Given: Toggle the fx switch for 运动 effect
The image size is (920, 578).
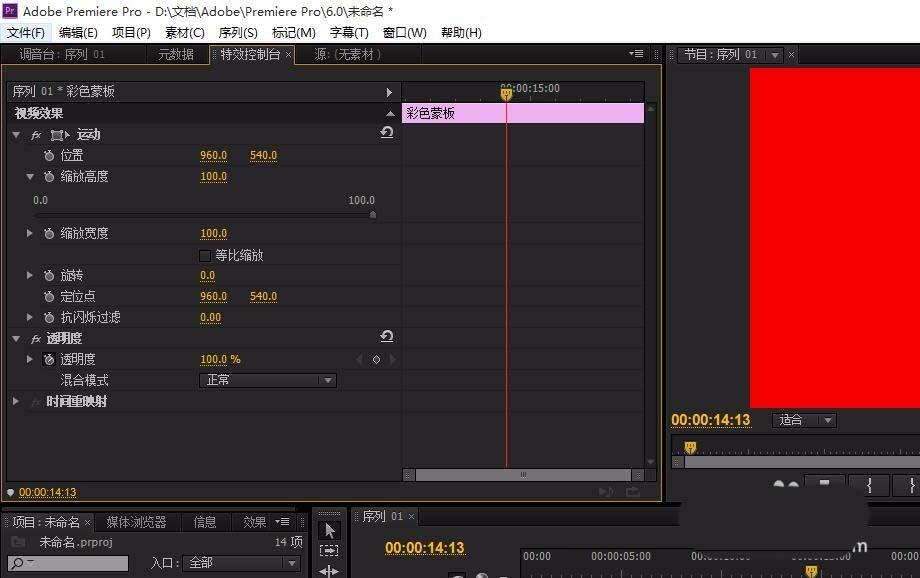Looking at the screenshot, I should (36, 135).
